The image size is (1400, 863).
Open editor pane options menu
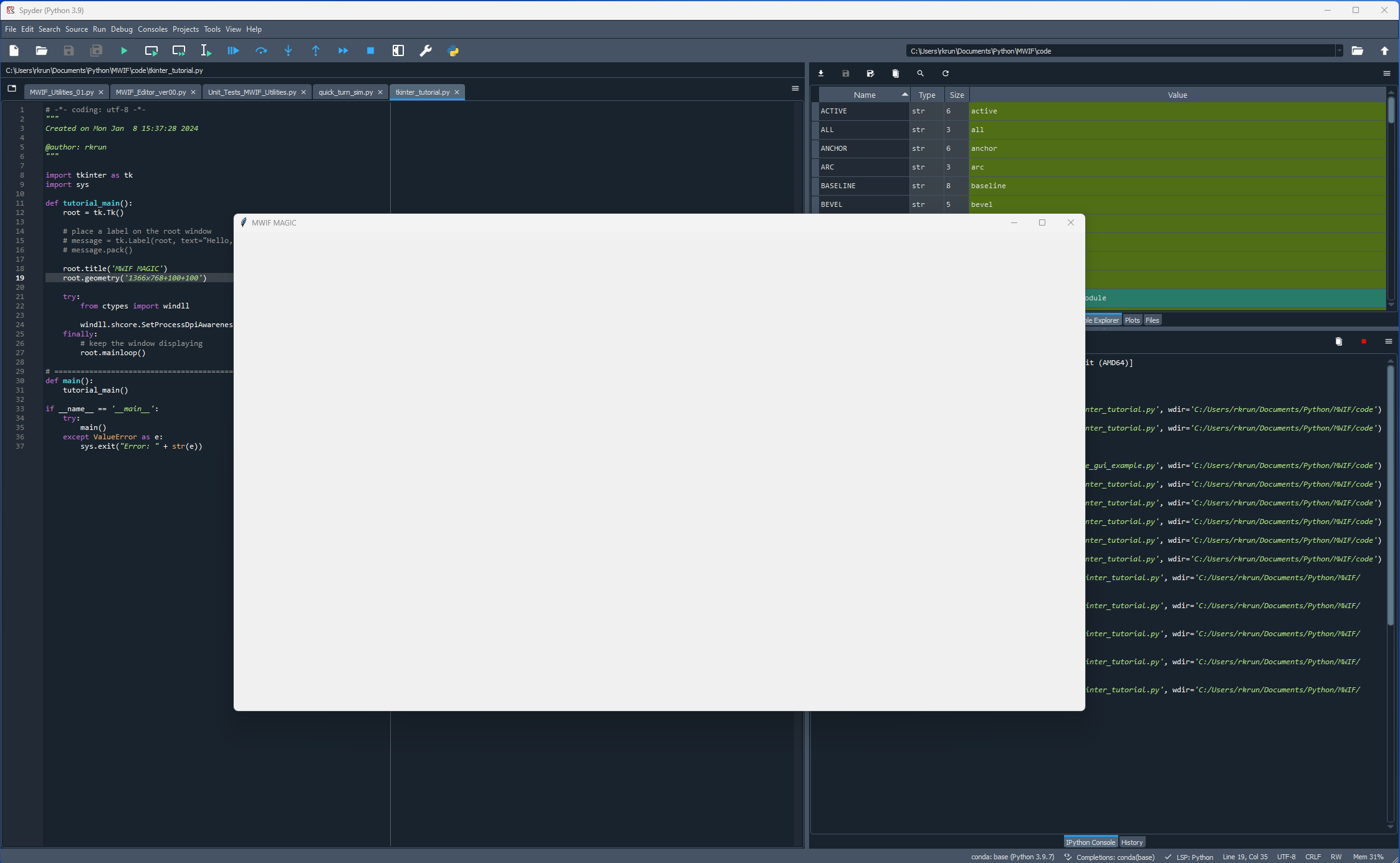click(795, 88)
